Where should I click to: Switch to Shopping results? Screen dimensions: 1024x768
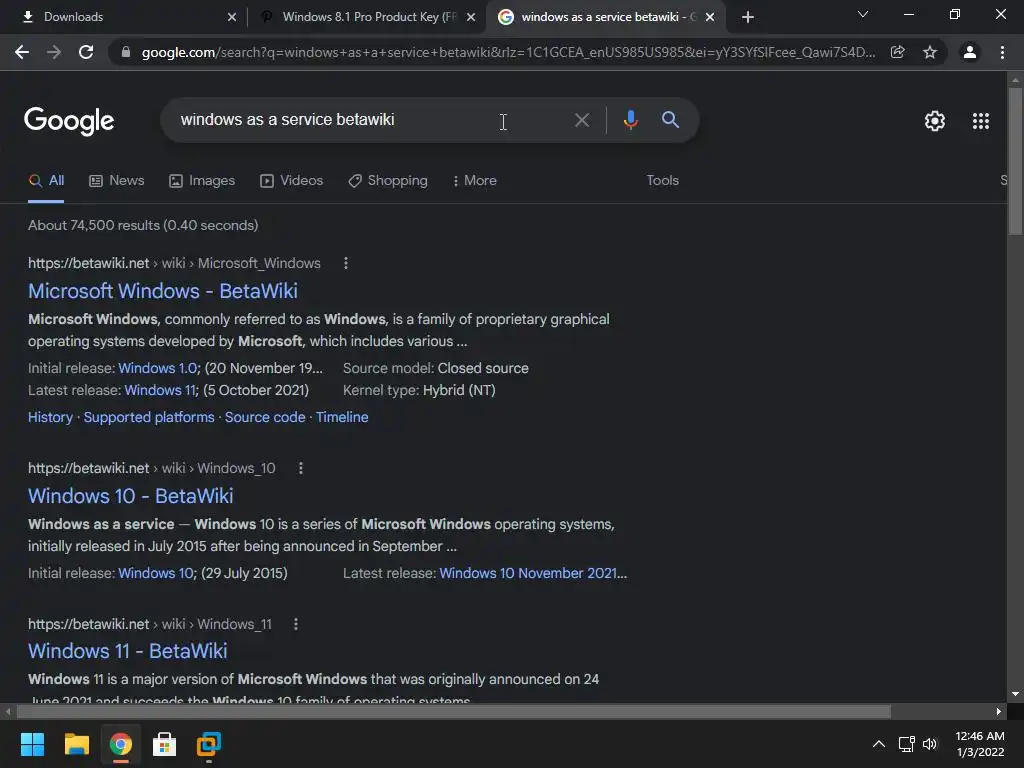point(388,181)
